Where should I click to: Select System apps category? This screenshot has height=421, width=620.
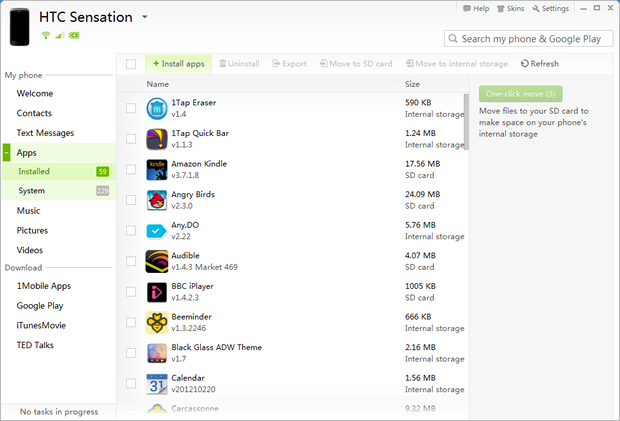(x=31, y=191)
